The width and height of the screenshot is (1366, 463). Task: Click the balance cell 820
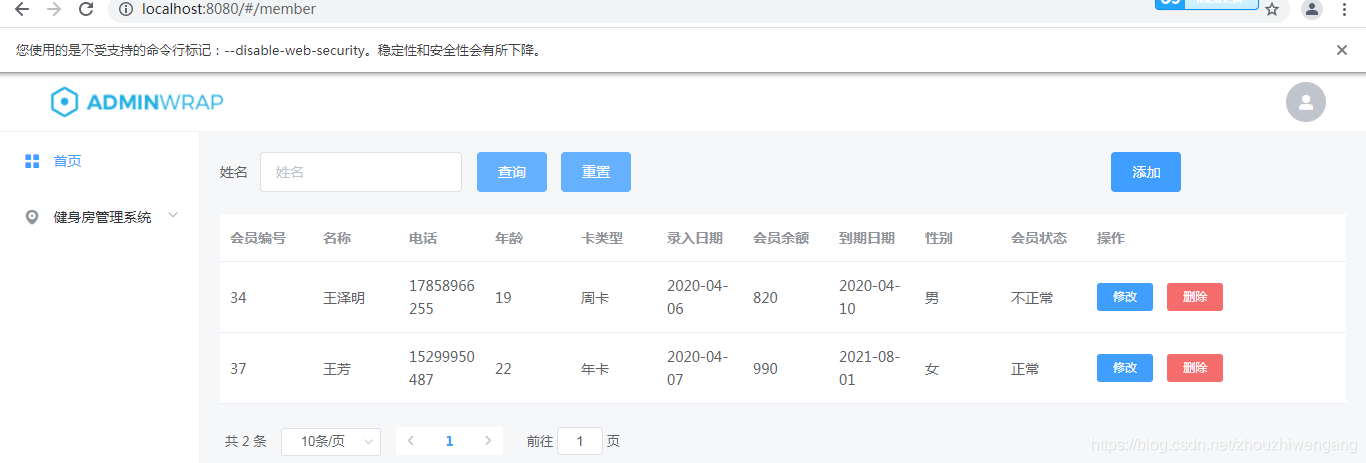[x=765, y=298]
